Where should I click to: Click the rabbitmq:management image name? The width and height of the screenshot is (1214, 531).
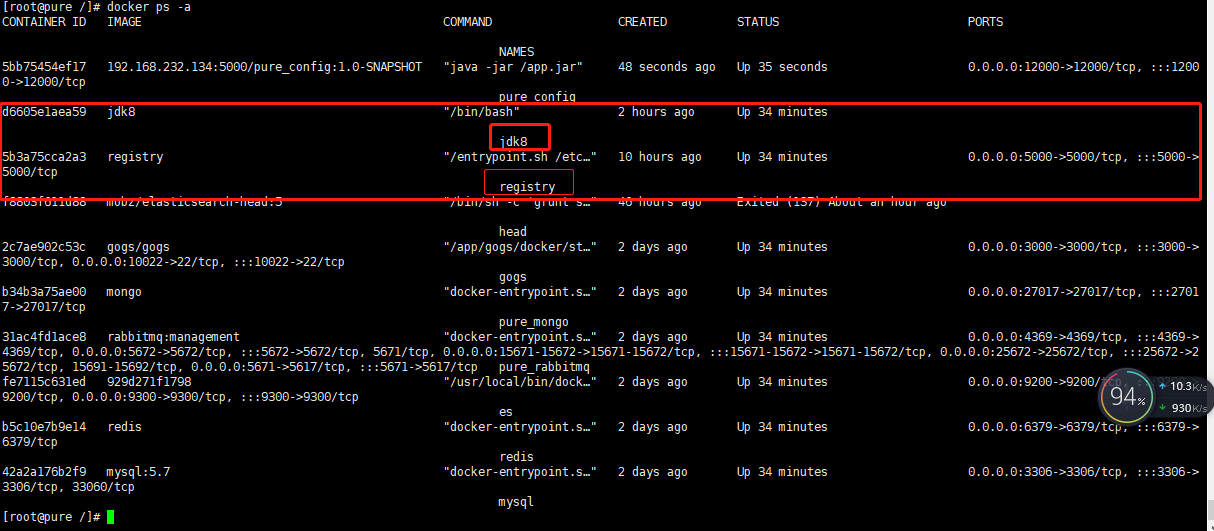point(173,337)
